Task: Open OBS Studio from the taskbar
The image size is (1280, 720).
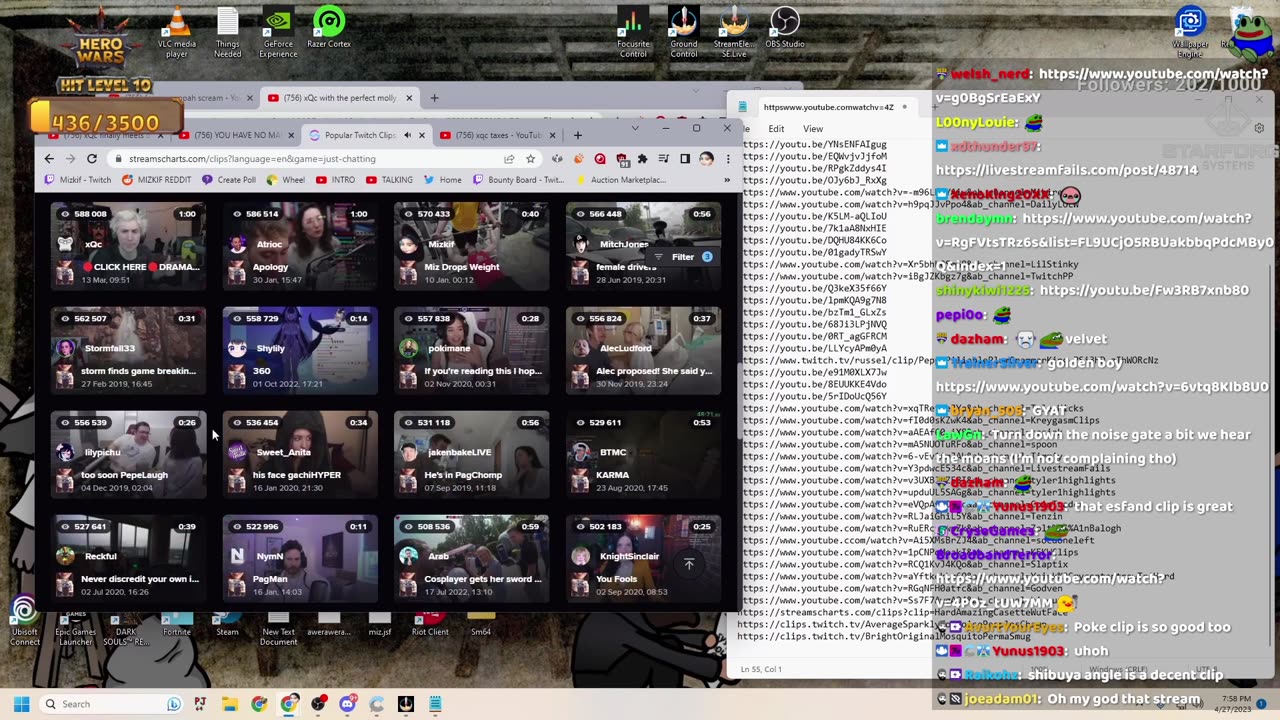Action: click(318, 704)
